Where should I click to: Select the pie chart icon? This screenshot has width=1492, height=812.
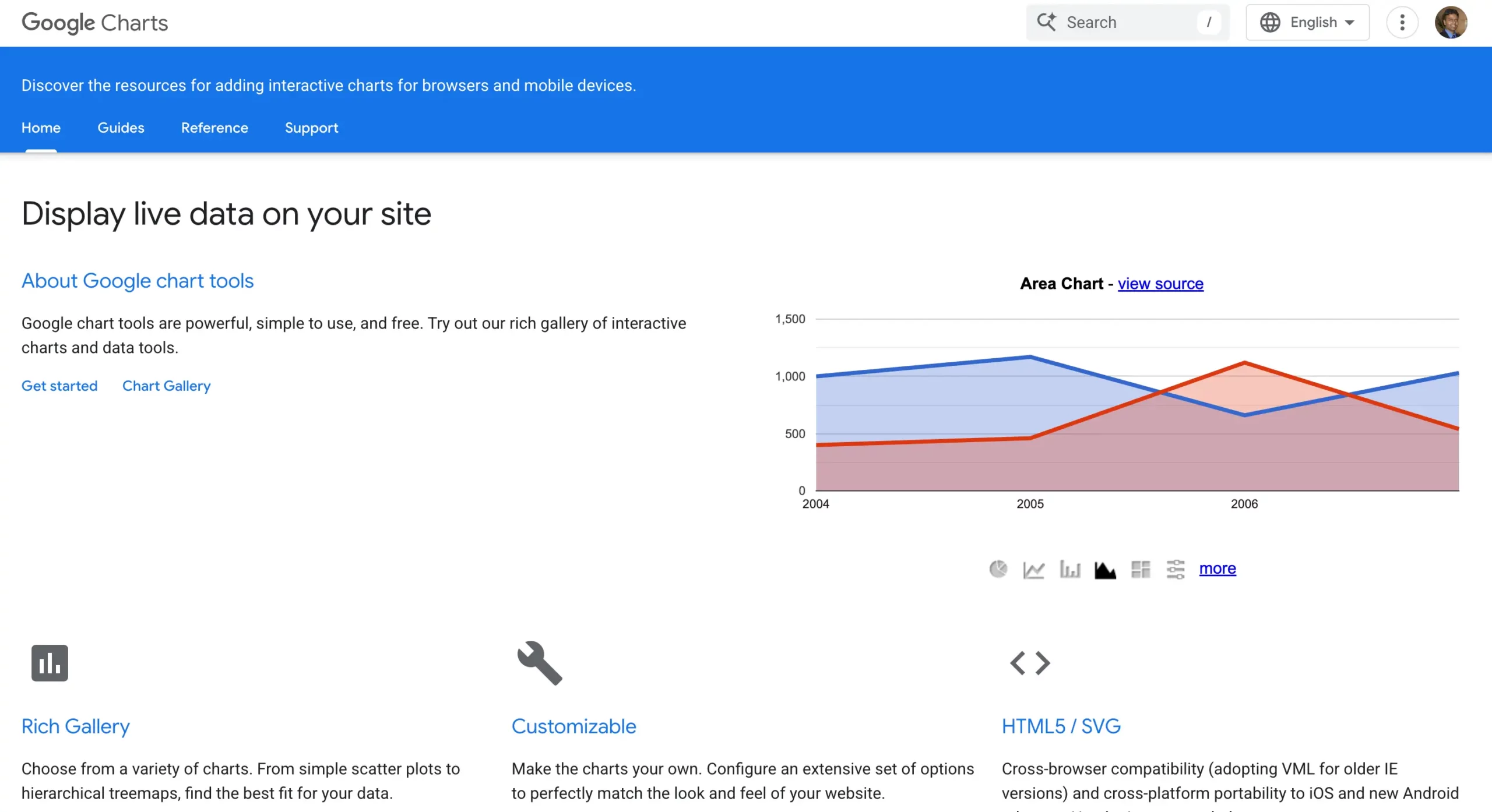(998, 569)
